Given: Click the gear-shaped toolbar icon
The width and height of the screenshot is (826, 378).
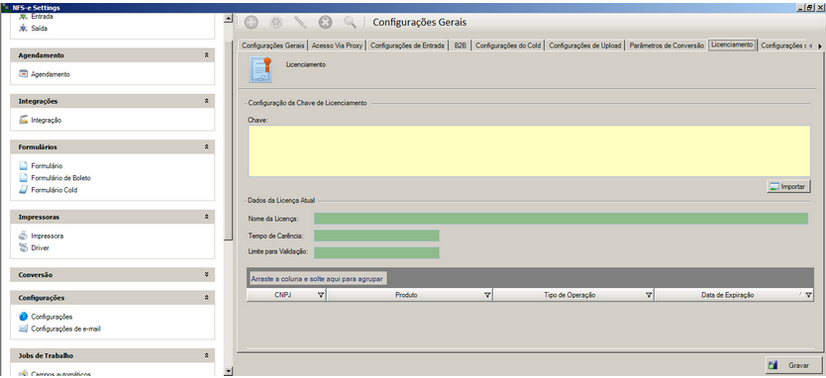Looking at the screenshot, I should coord(276,22).
